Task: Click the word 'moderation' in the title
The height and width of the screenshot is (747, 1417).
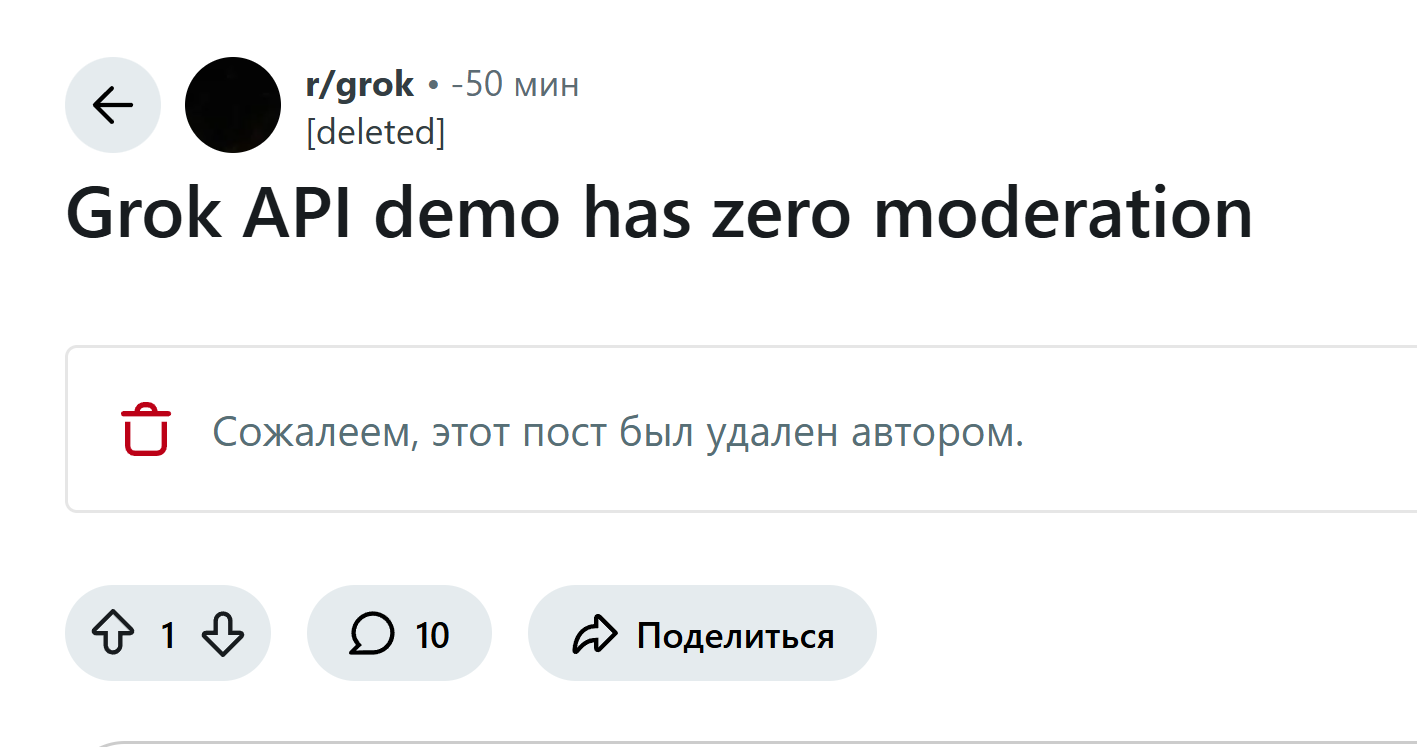Action: (x=1063, y=213)
